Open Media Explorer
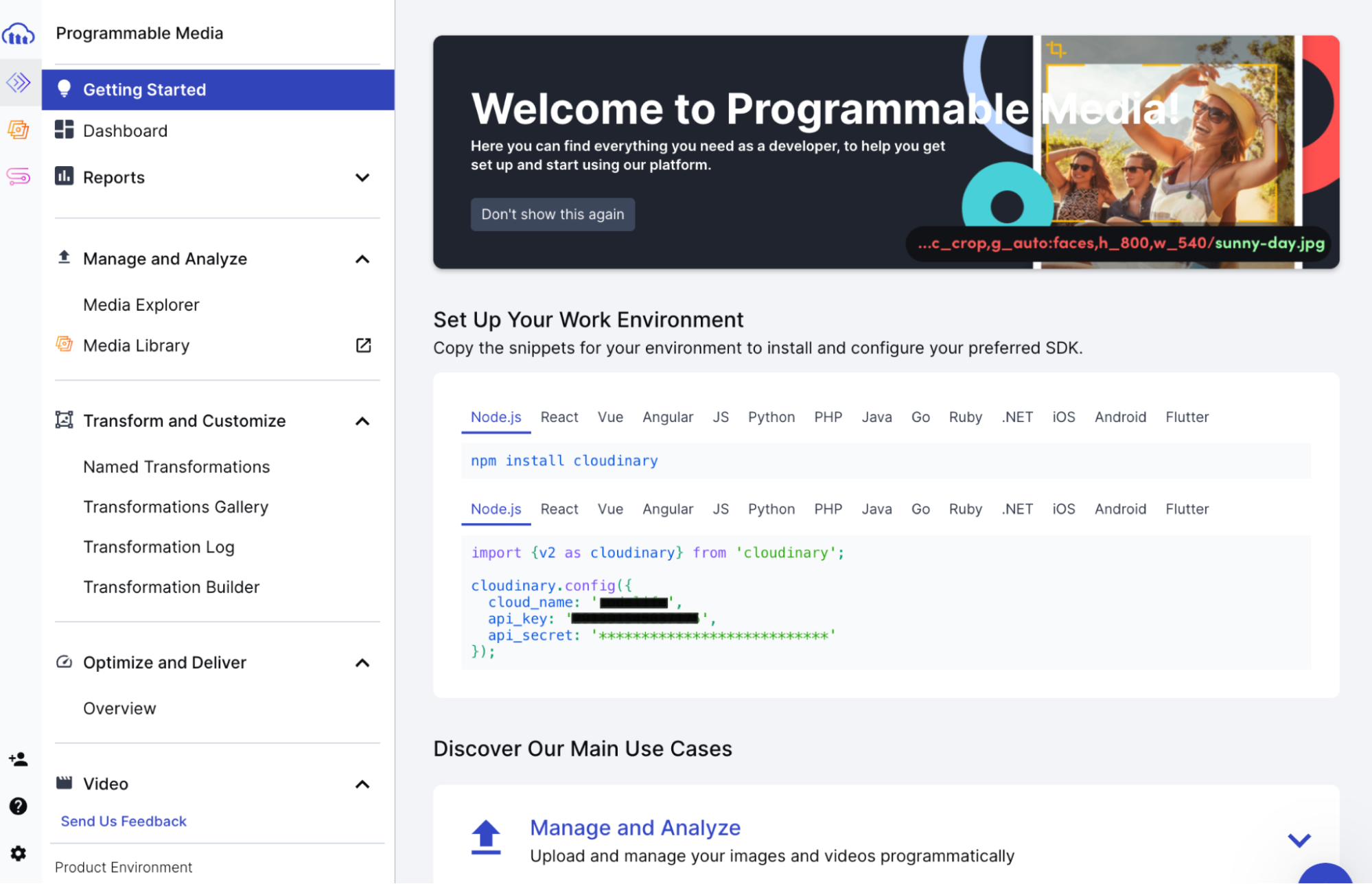This screenshot has width=1372, height=884. [141, 305]
